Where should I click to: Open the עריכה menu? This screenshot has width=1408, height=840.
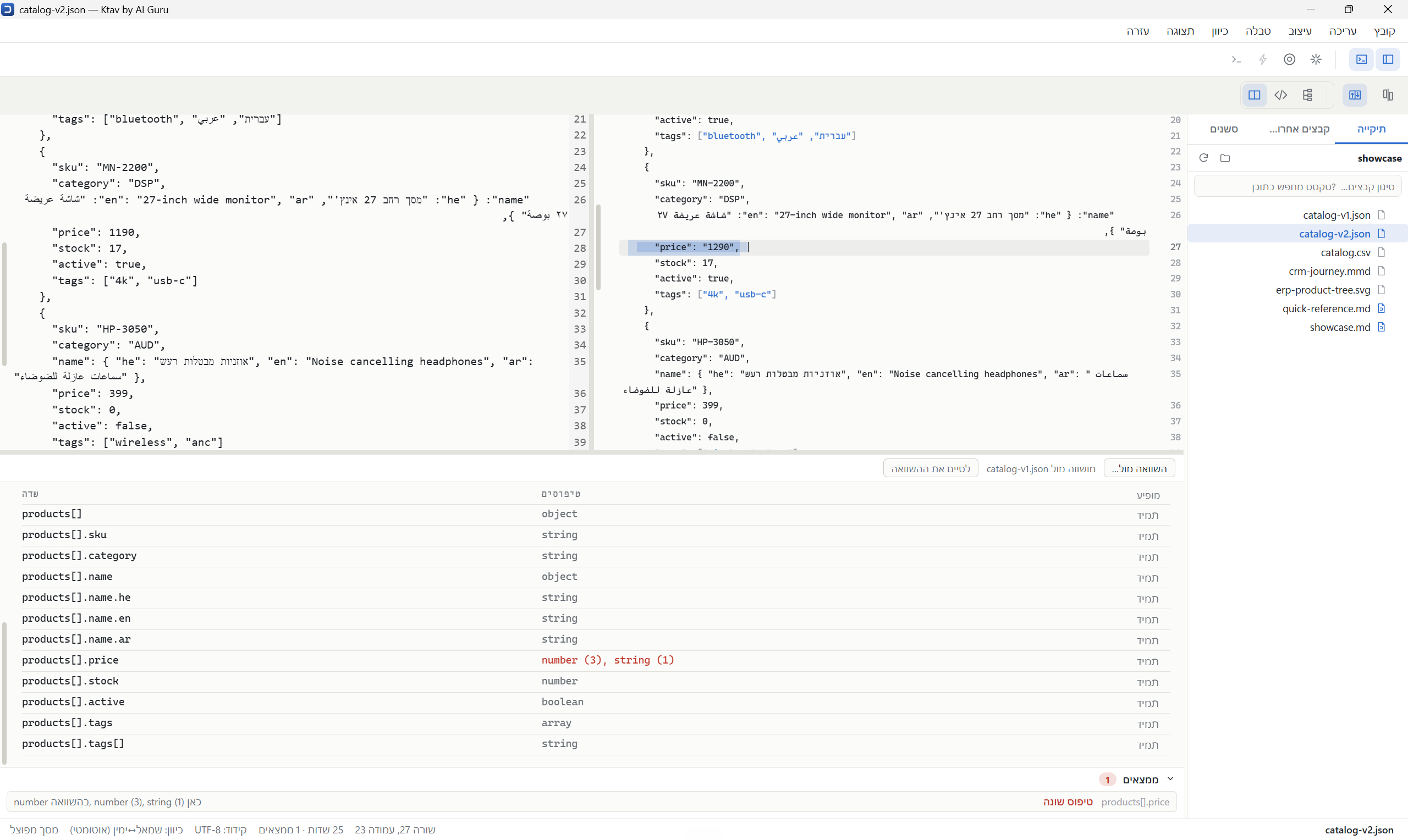pos(1343,31)
